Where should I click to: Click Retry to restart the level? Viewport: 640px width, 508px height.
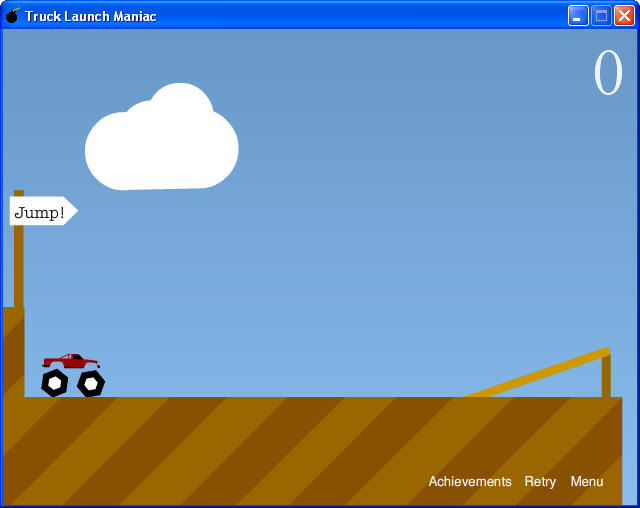[540, 482]
